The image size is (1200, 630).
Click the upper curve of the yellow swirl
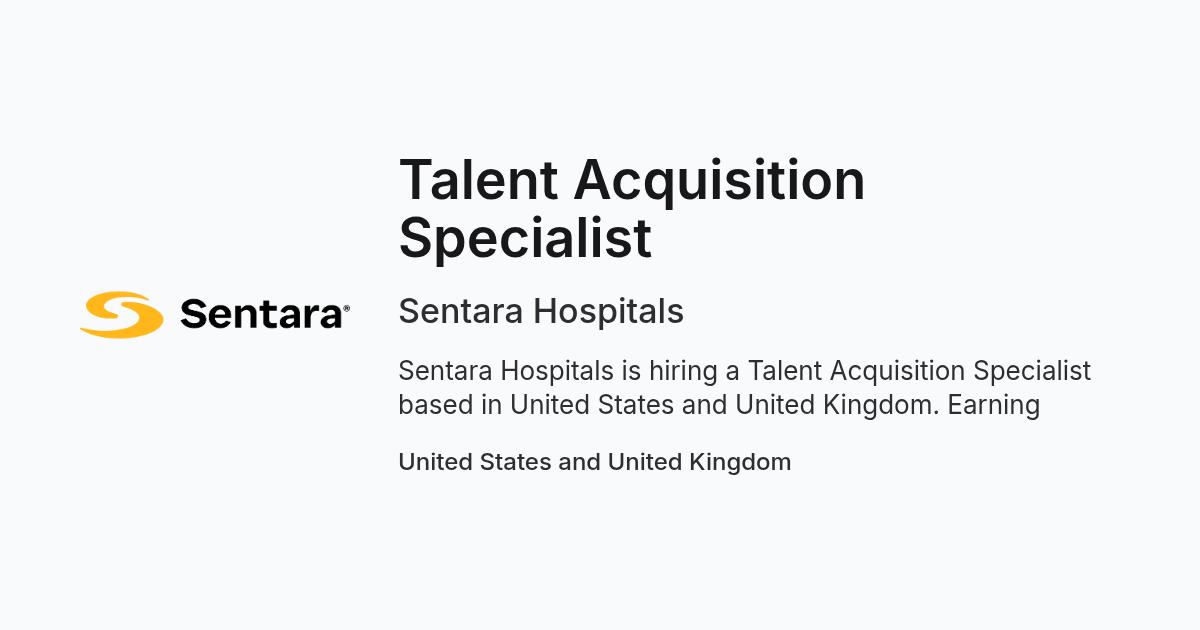[x=124, y=300]
